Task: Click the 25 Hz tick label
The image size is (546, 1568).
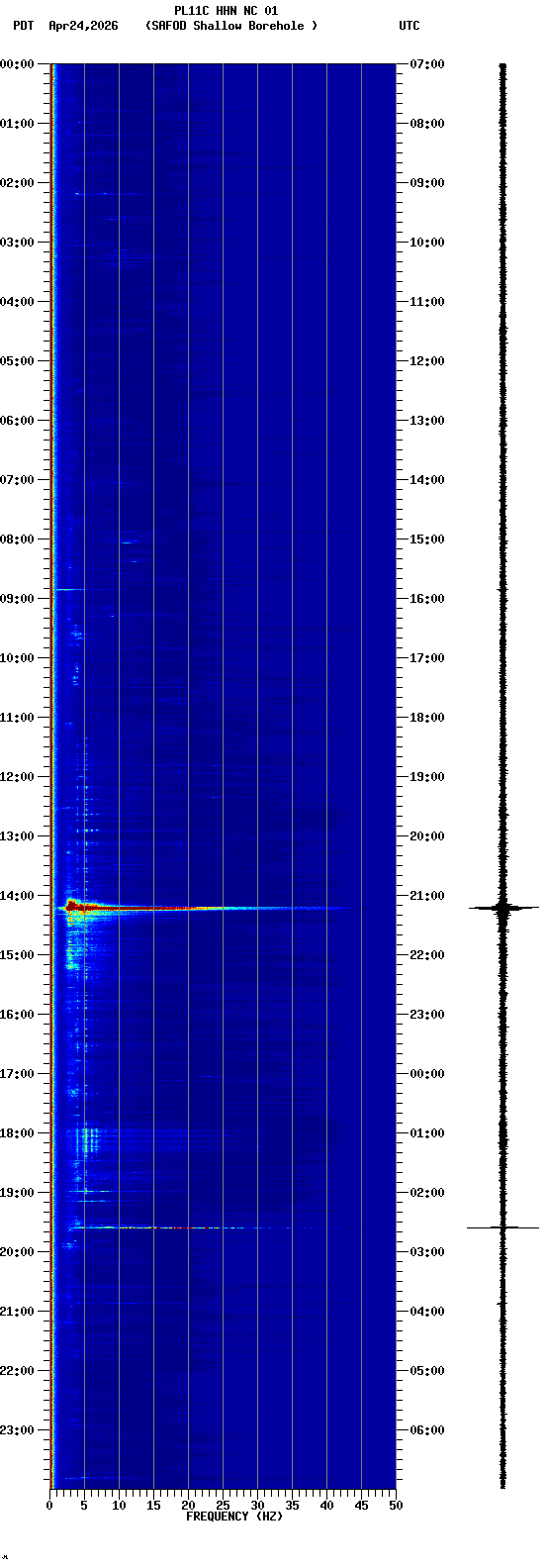Action: pos(223,1506)
